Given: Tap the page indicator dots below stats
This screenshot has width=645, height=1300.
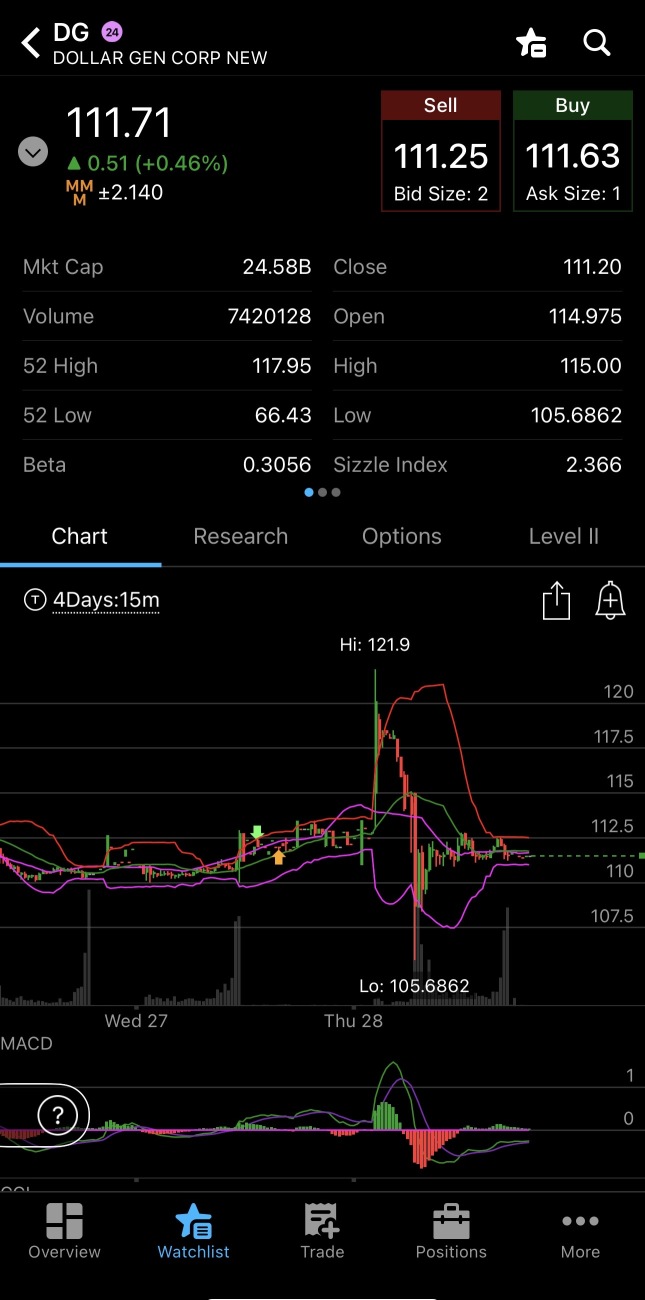Looking at the screenshot, I should (322, 492).
